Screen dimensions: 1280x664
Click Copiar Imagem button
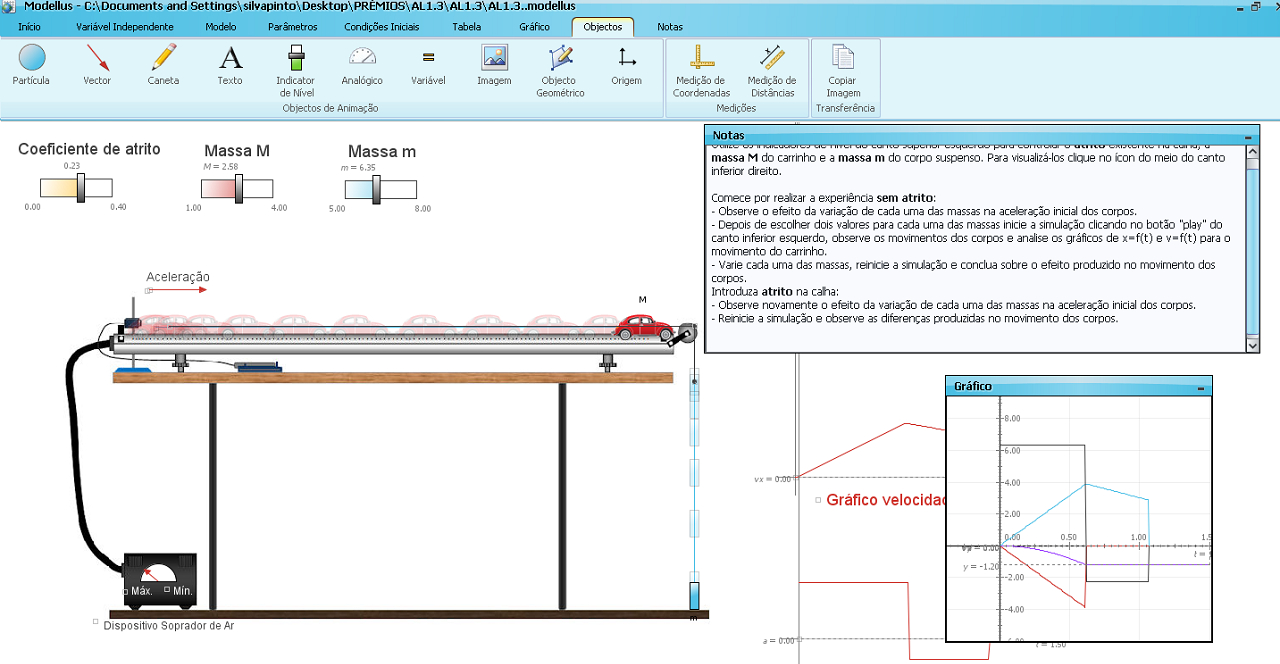[843, 70]
